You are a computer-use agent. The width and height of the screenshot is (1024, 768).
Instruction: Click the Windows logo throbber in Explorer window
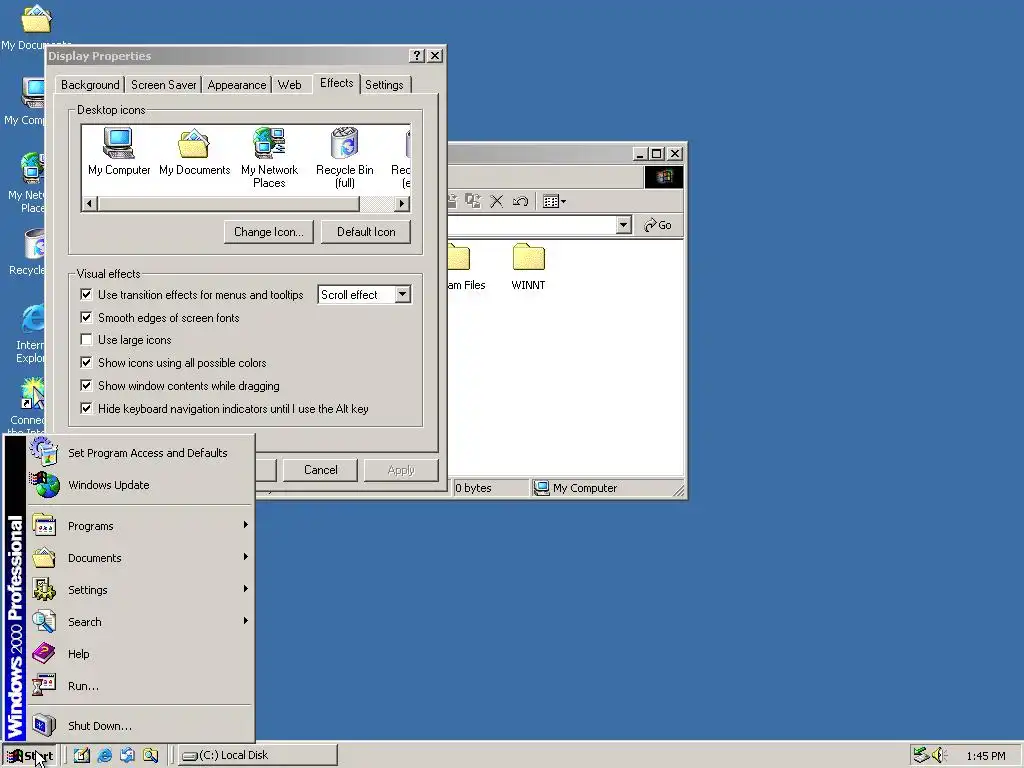(x=664, y=177)
